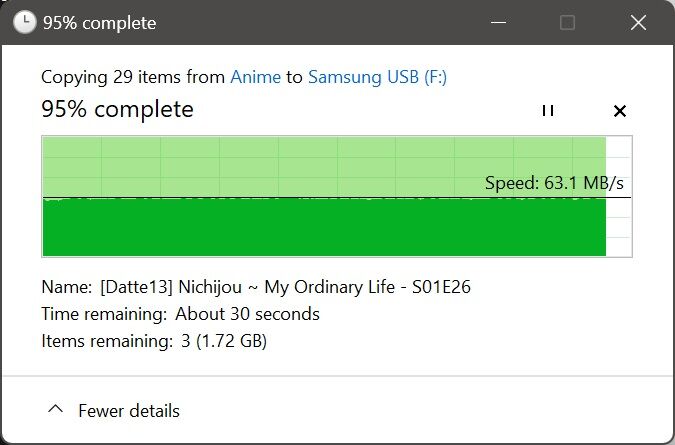
Task: Close the copy dialog window
Action: pos(638,22)
